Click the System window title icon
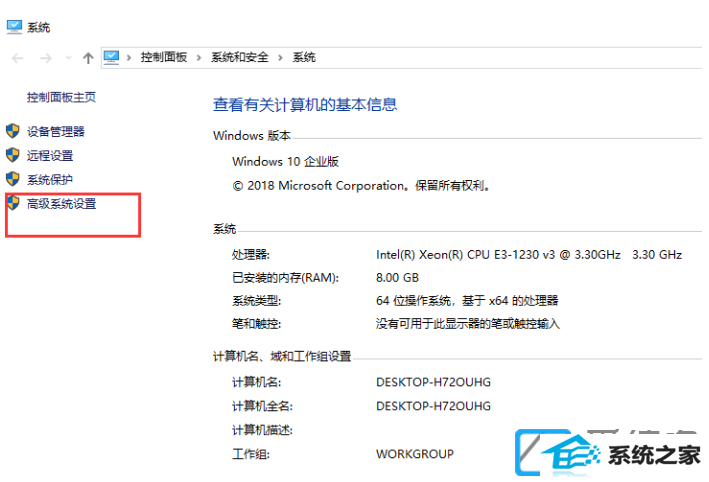Viewport: 709px width, 482px height. [14, 27]
